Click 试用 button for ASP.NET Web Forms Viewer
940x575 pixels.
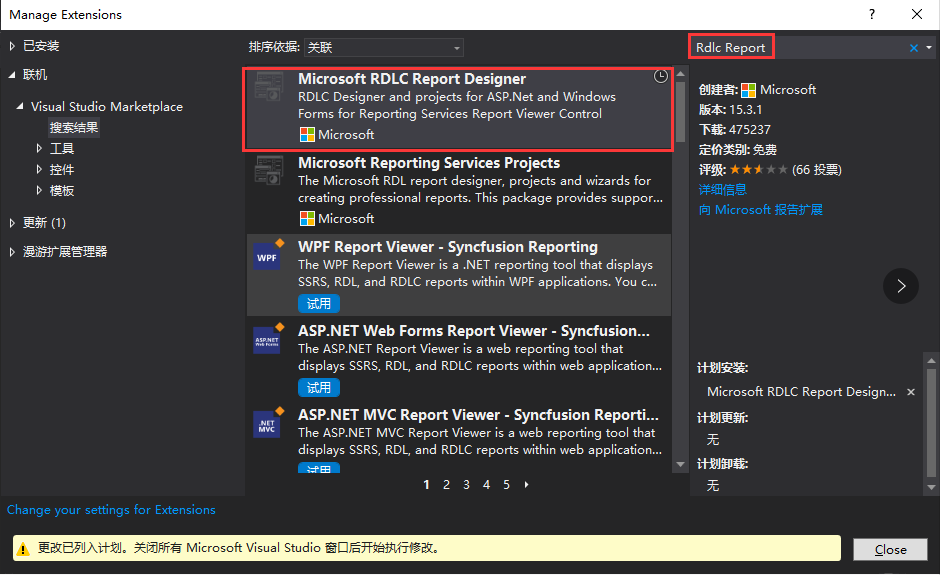coord(319,387)
